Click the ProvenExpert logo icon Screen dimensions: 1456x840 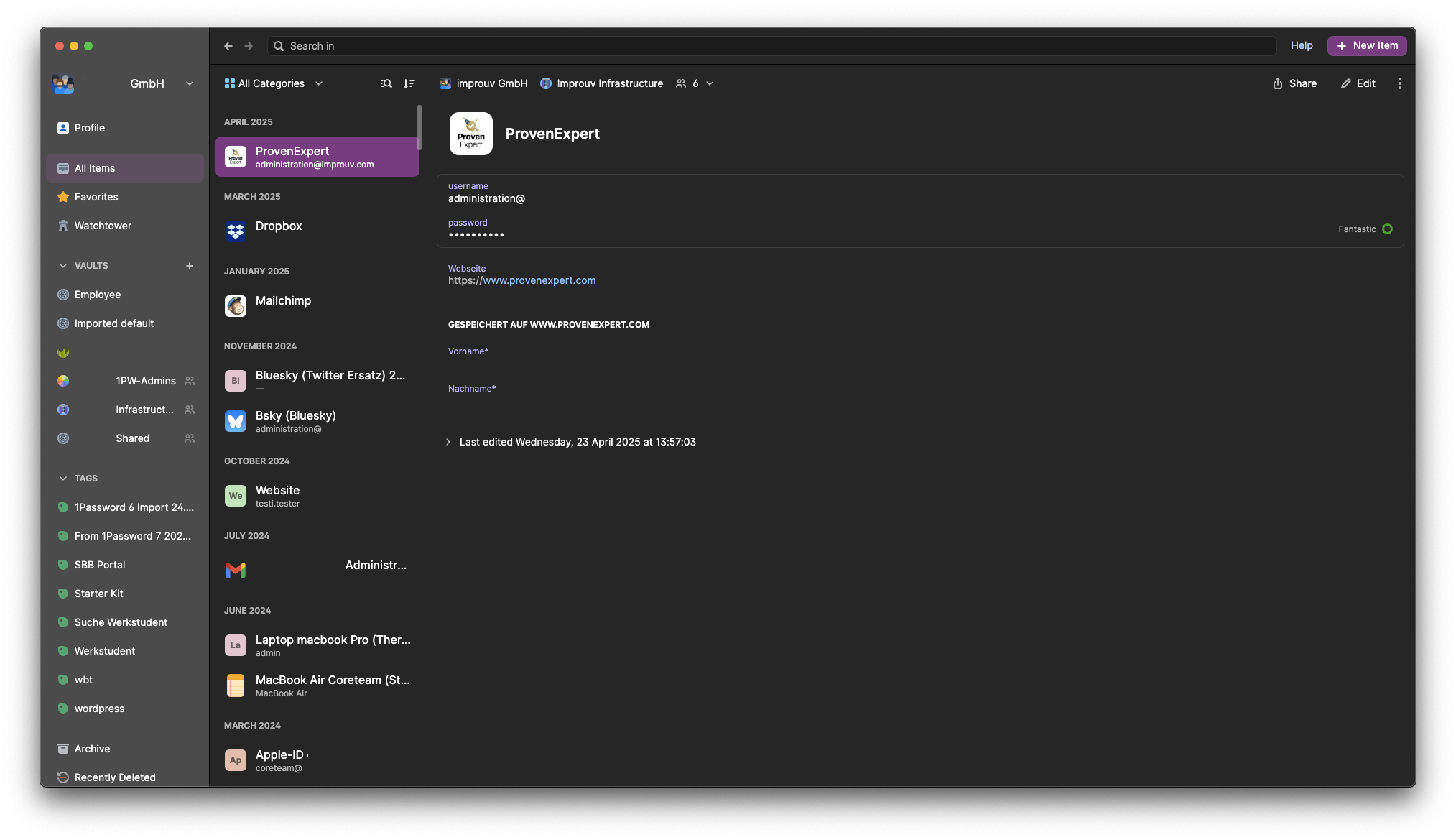(x=470, y=134)
